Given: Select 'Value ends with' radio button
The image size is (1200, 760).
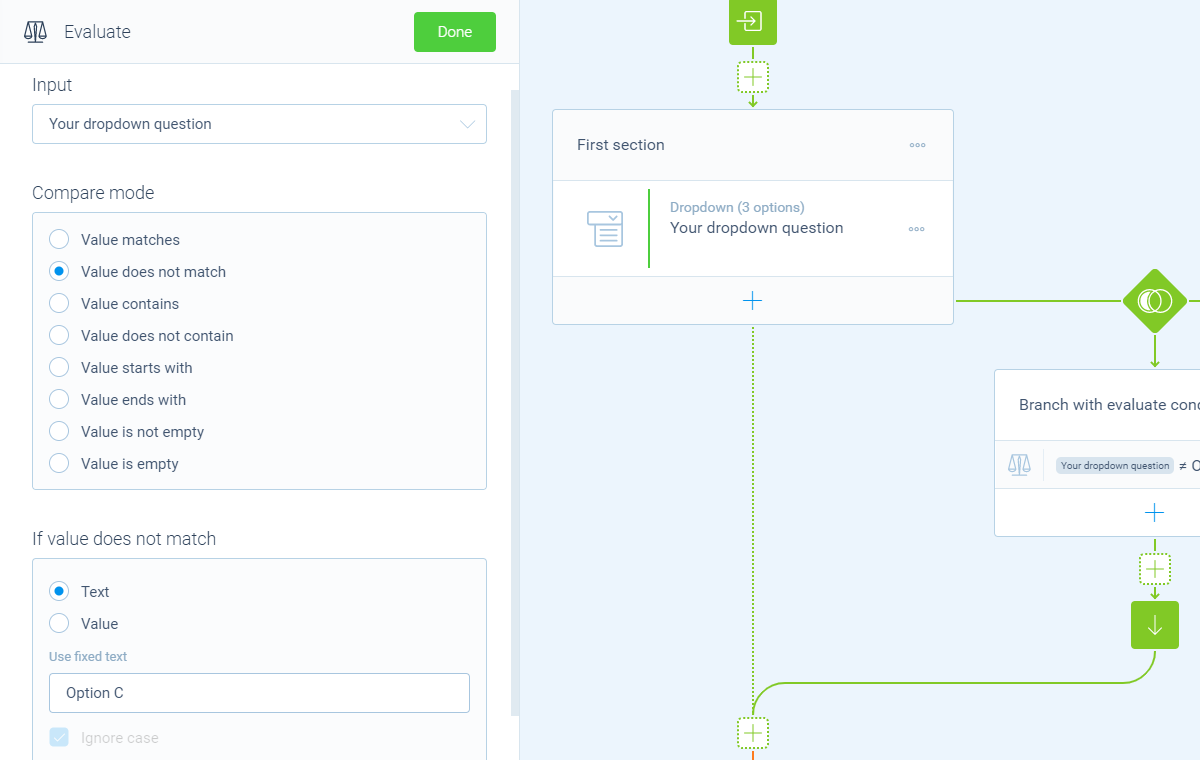Looking at the screenshot, I should pyautogui.click(x=59, y=400).
